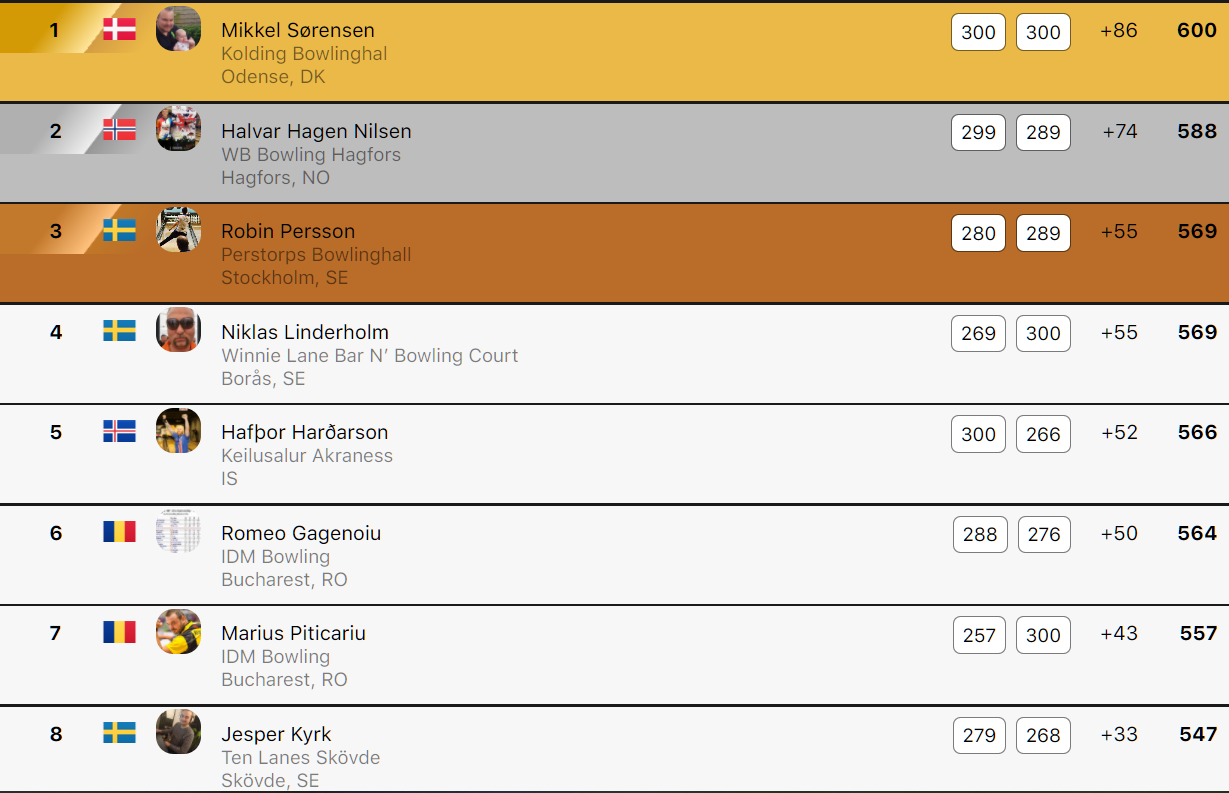Select the Kolding Bowlinghal venue text
The height and width of the screenshot is (793, 1229).
point(304,54)
